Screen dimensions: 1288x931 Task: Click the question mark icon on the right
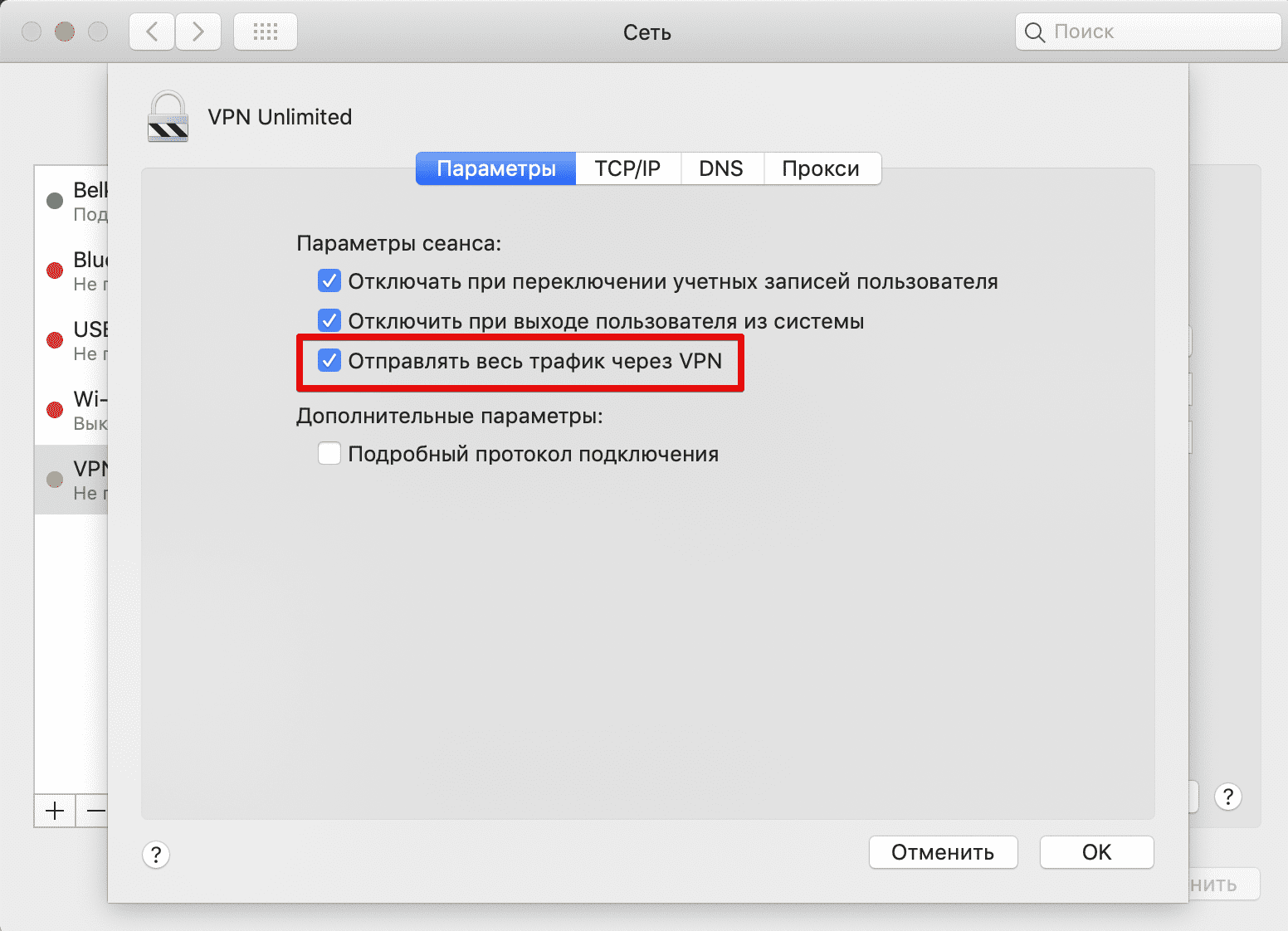[x=1227, y=797]
